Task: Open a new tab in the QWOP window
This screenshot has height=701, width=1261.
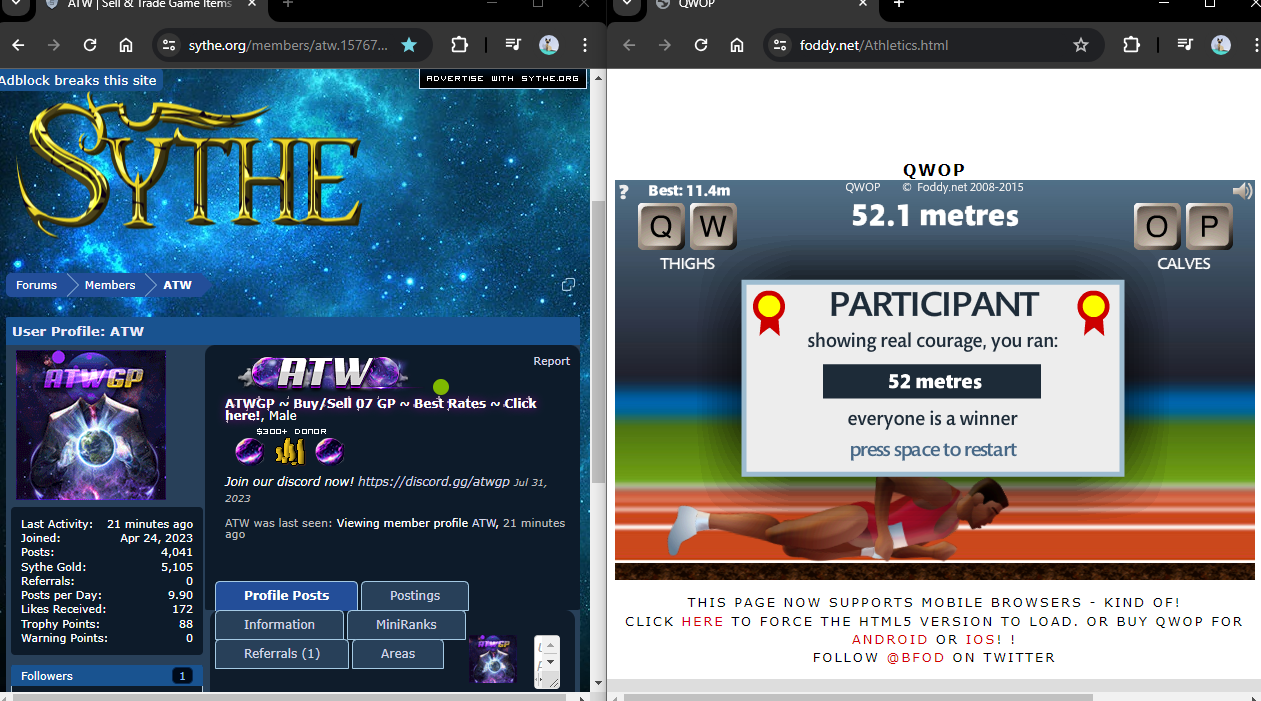Action: point(898,4)
